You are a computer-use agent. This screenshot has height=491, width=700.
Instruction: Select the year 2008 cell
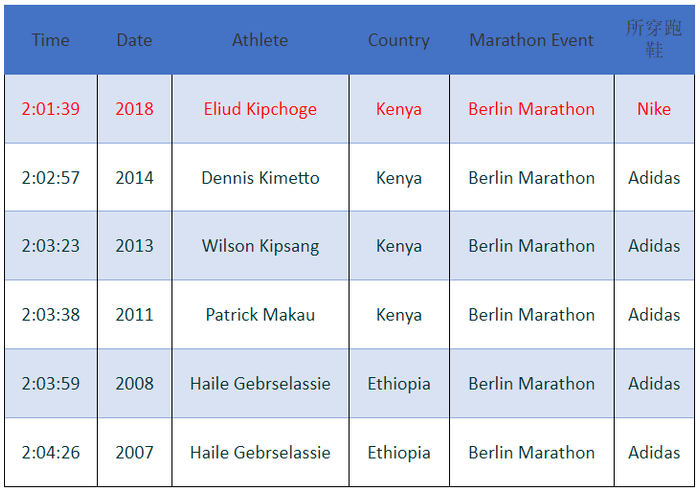(134, 383)
